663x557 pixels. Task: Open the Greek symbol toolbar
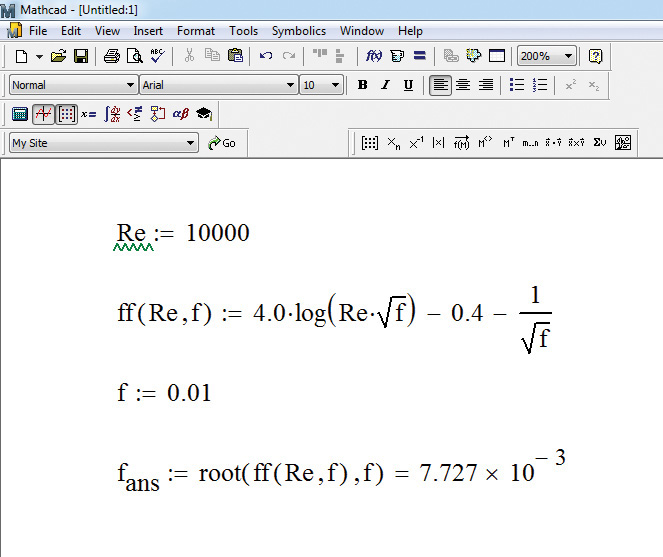pos(181,114)
